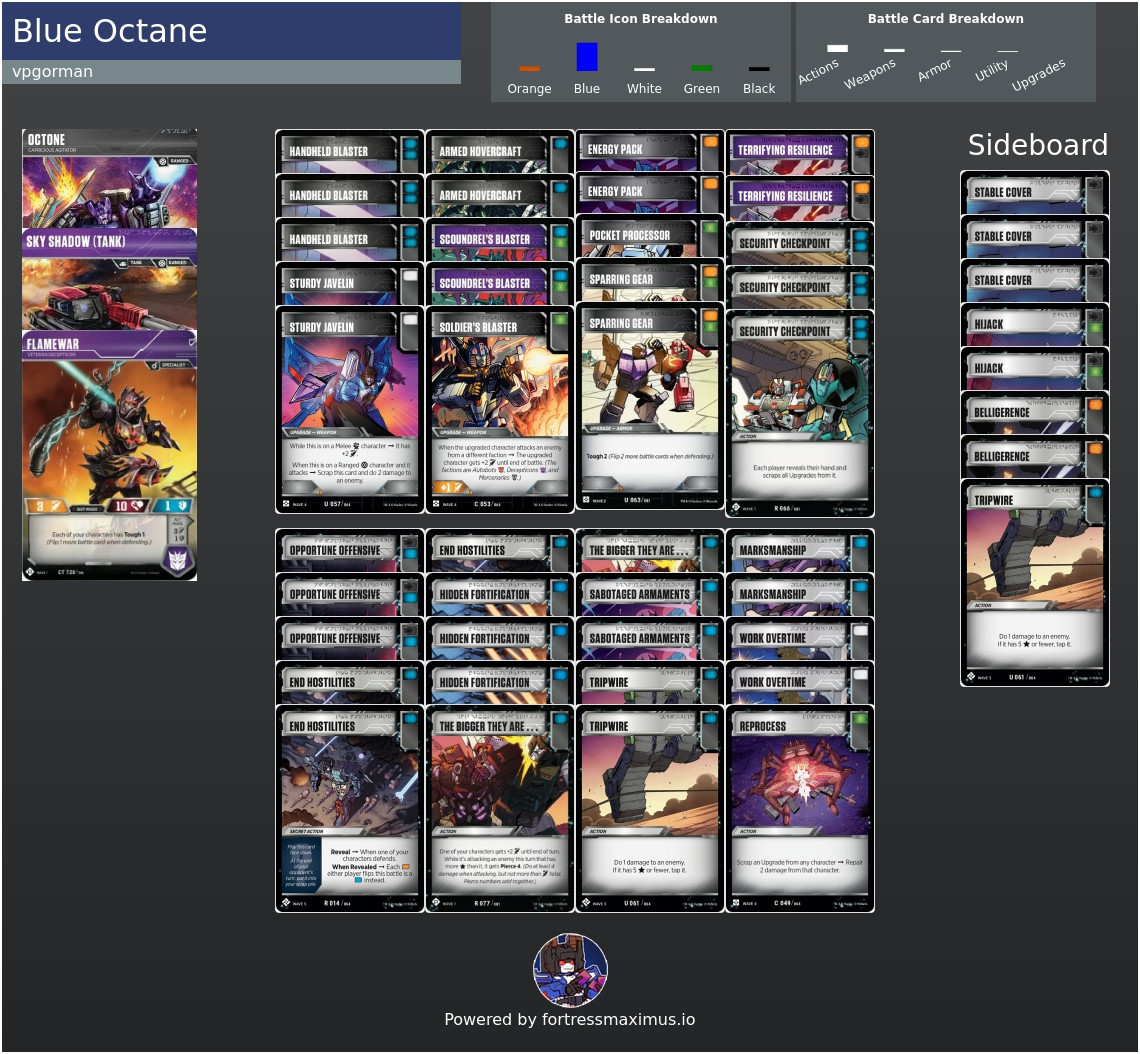Click Flamewar's 'Tough 1' ability text box
1140x1054 pixels.
click(99, 539)
